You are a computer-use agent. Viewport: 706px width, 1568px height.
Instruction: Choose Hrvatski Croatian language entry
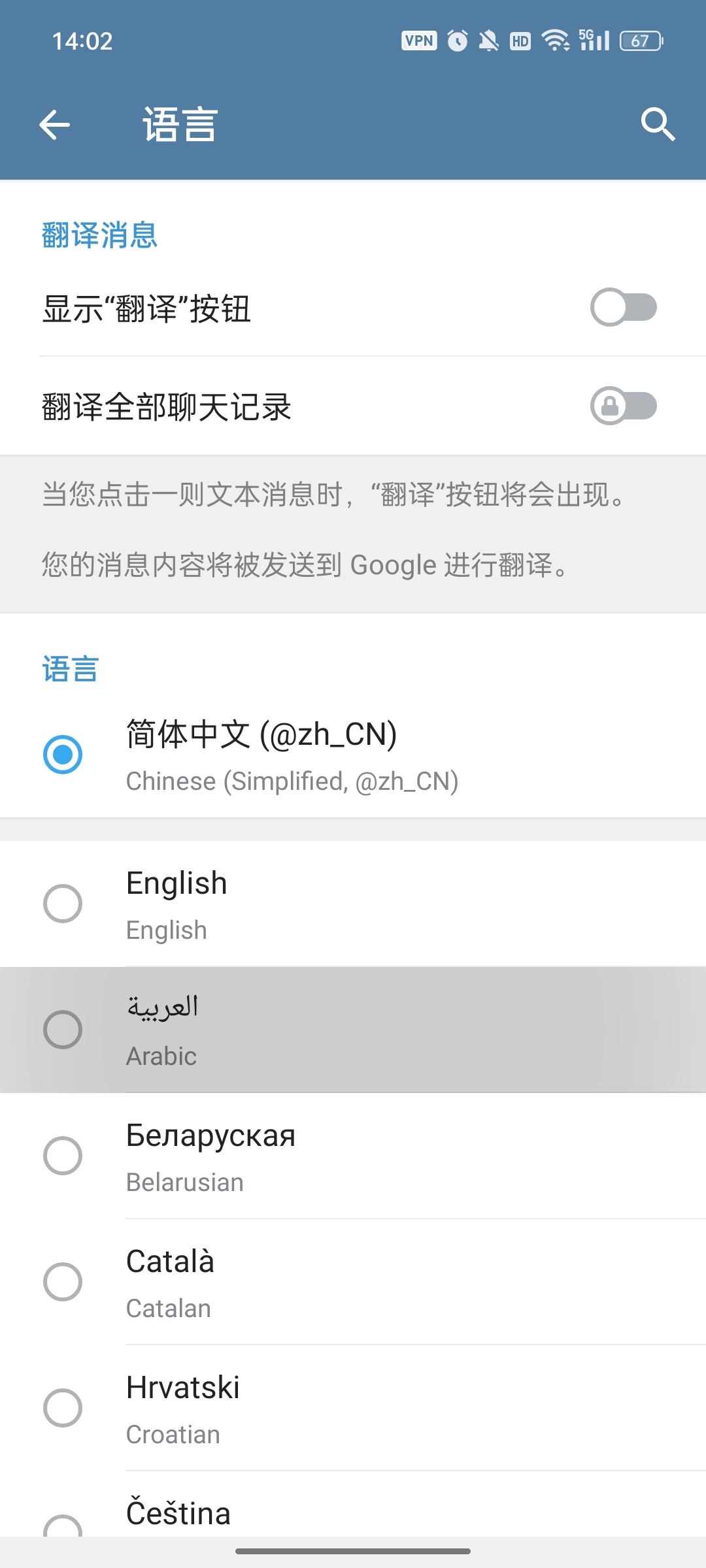click(183, 1408)
